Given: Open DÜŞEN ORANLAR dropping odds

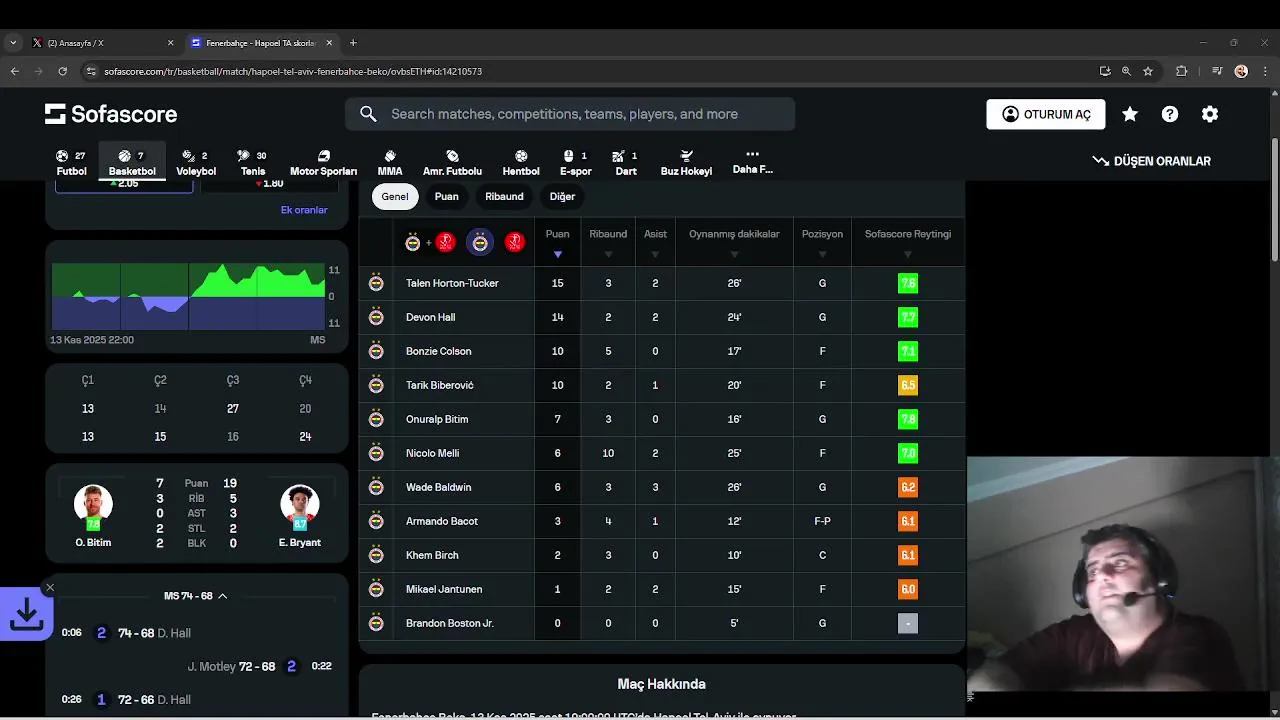Looking at the screenshot, I should point(1151,161).
